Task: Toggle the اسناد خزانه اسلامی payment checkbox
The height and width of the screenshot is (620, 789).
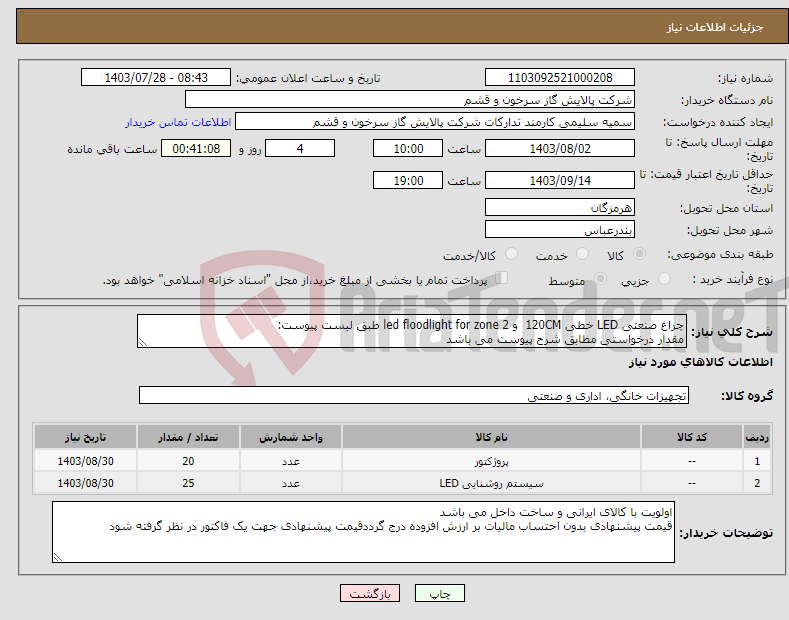Action: [x=501, y=278]
